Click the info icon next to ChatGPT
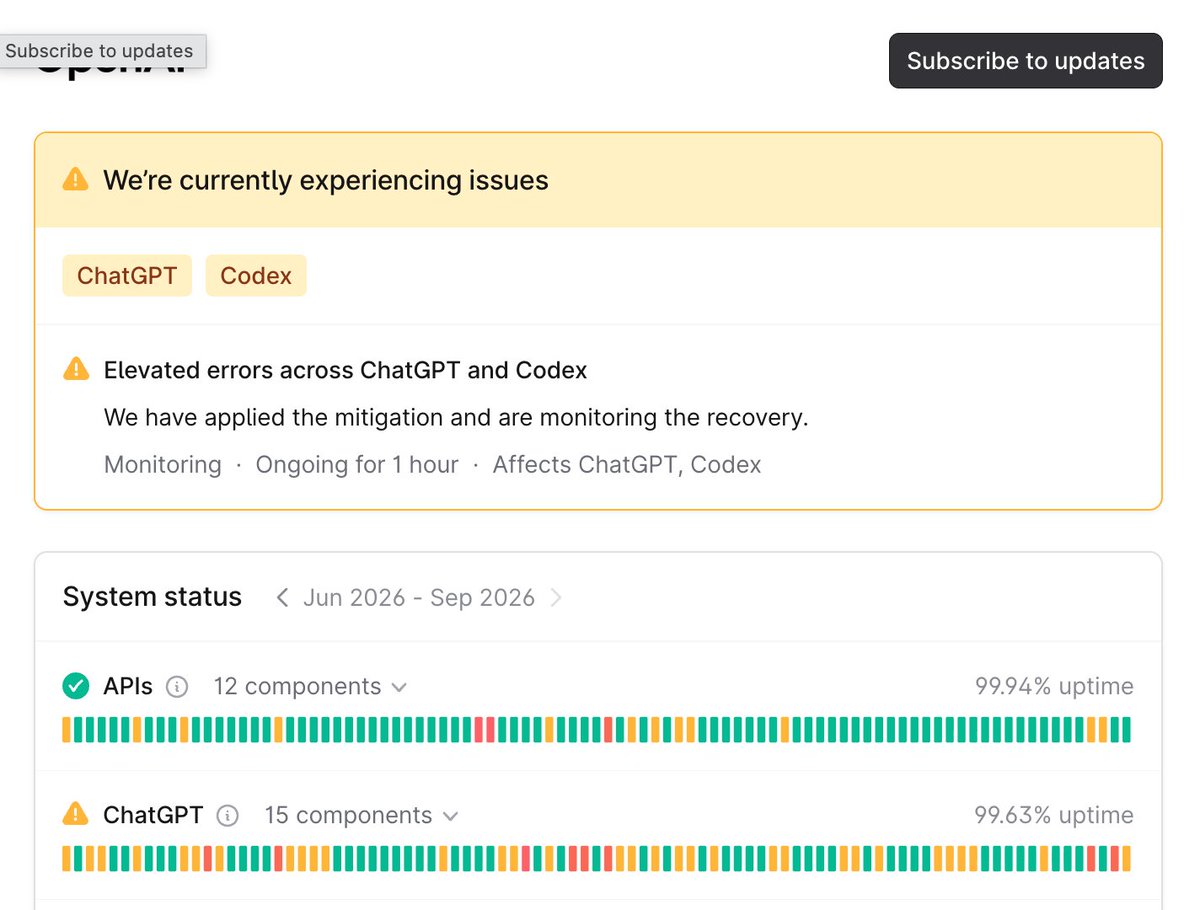The image size is (1200, 910). 228,816
